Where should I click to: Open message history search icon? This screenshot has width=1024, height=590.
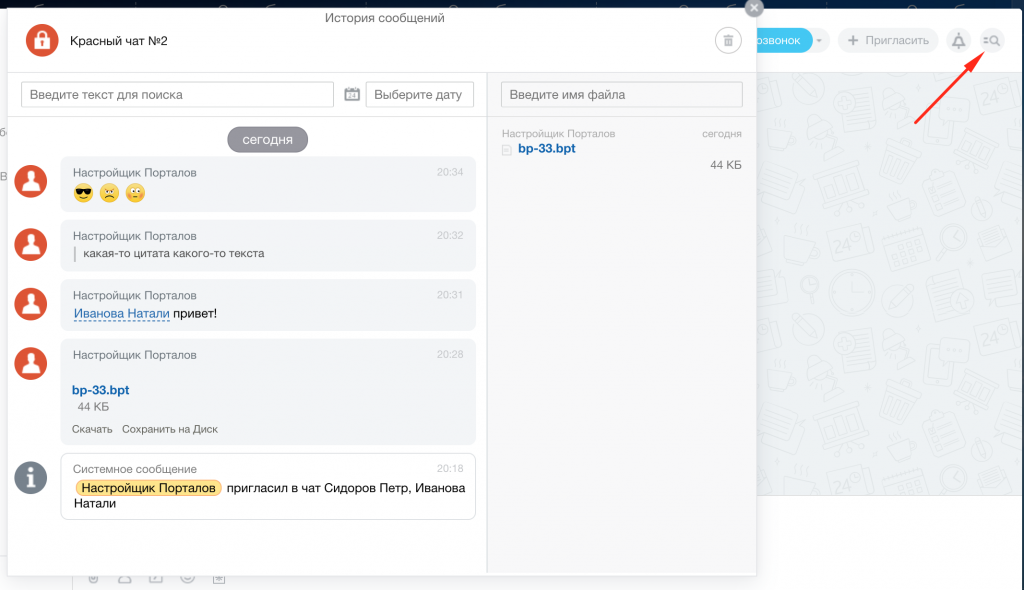click(x=992, y=41)
